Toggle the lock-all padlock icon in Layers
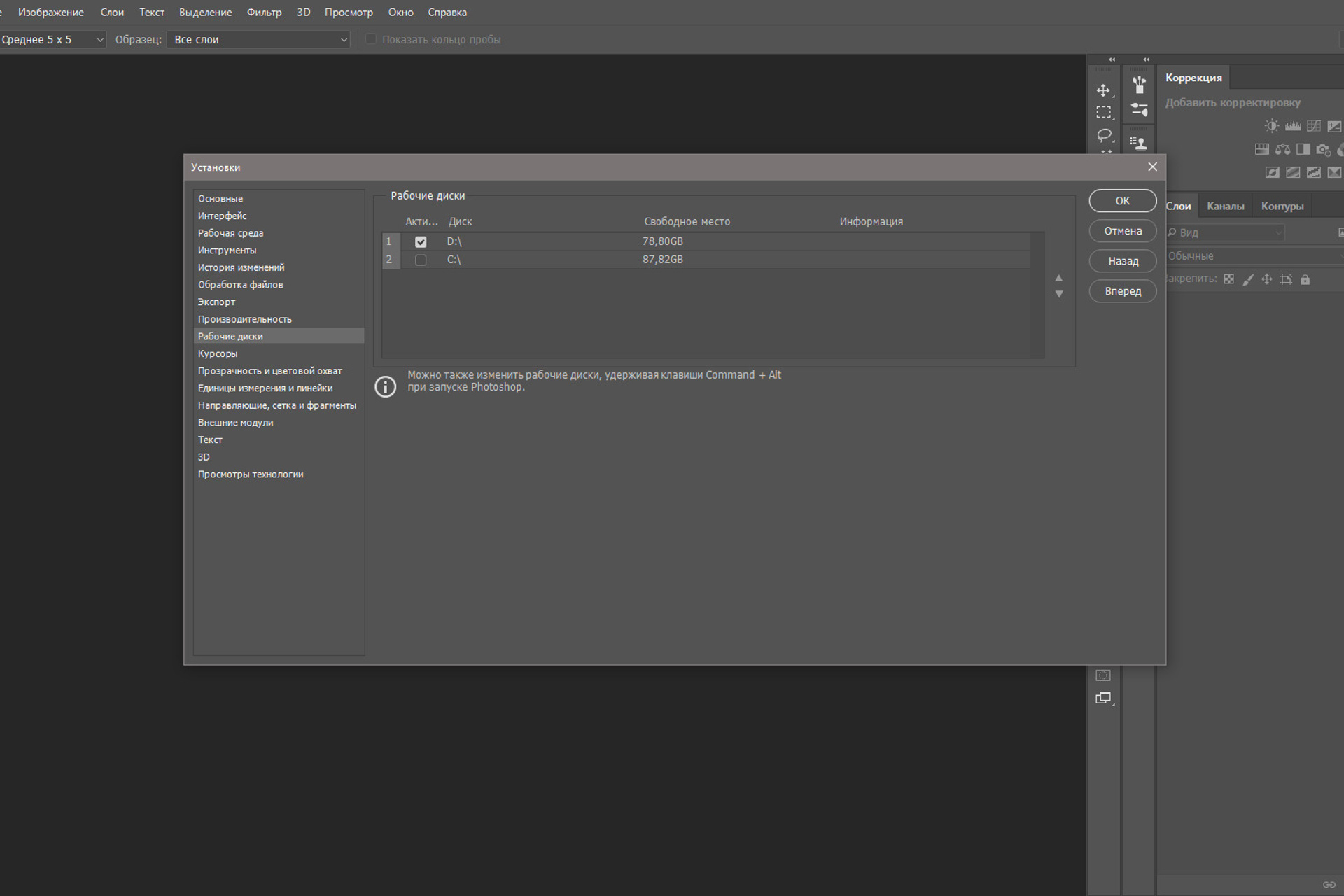The image size is (1344, 896). click(x=1305, y=279)
